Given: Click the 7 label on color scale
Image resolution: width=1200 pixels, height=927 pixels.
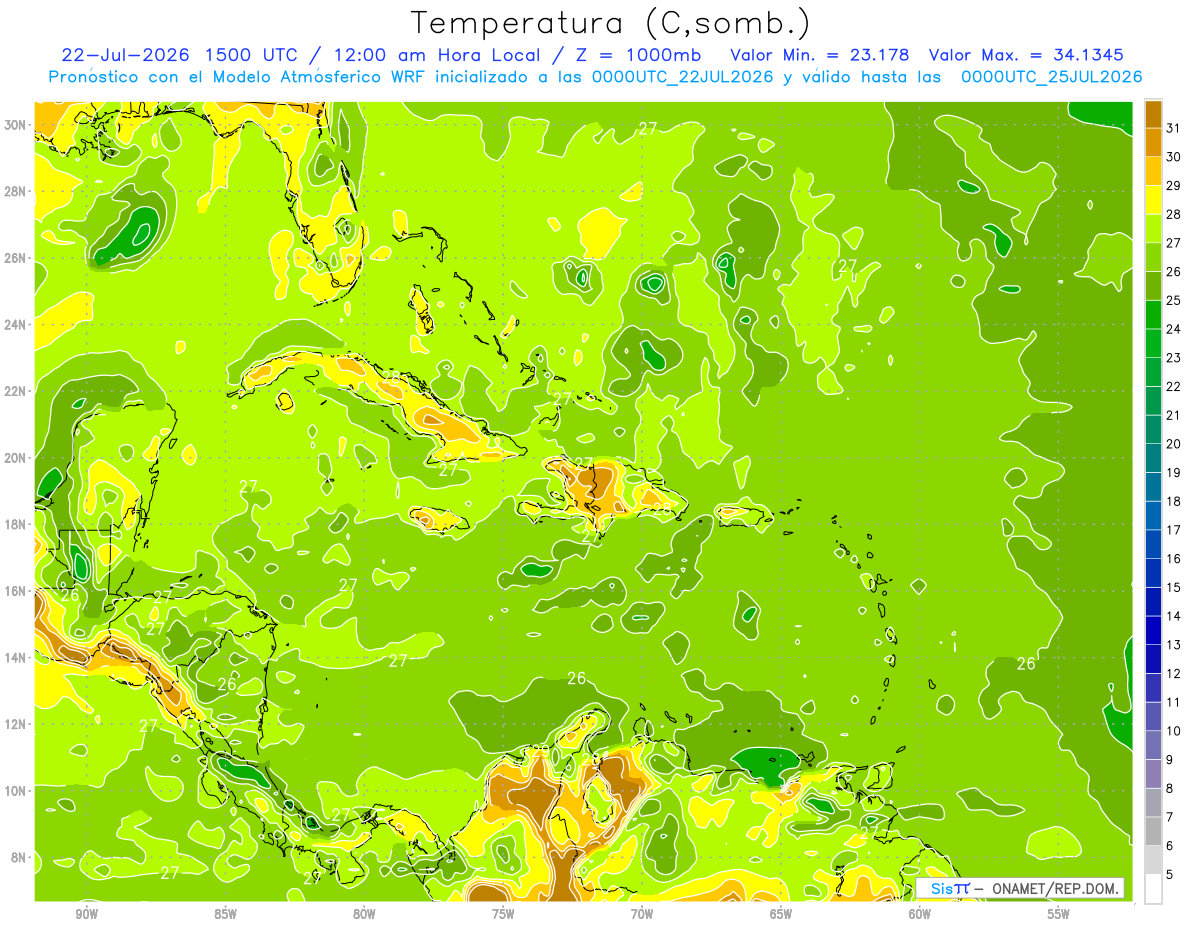Looking at the screenshot, I should tap(1170, 818).
